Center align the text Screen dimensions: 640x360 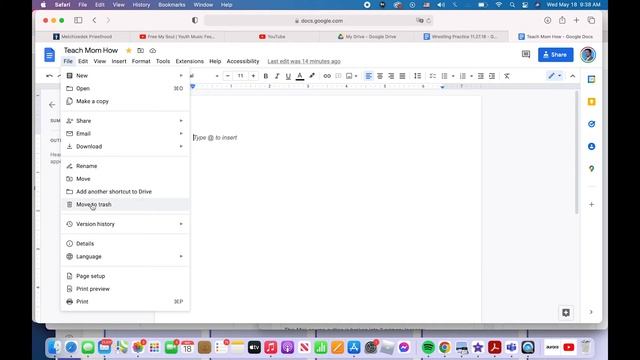[x=380, y=76]
